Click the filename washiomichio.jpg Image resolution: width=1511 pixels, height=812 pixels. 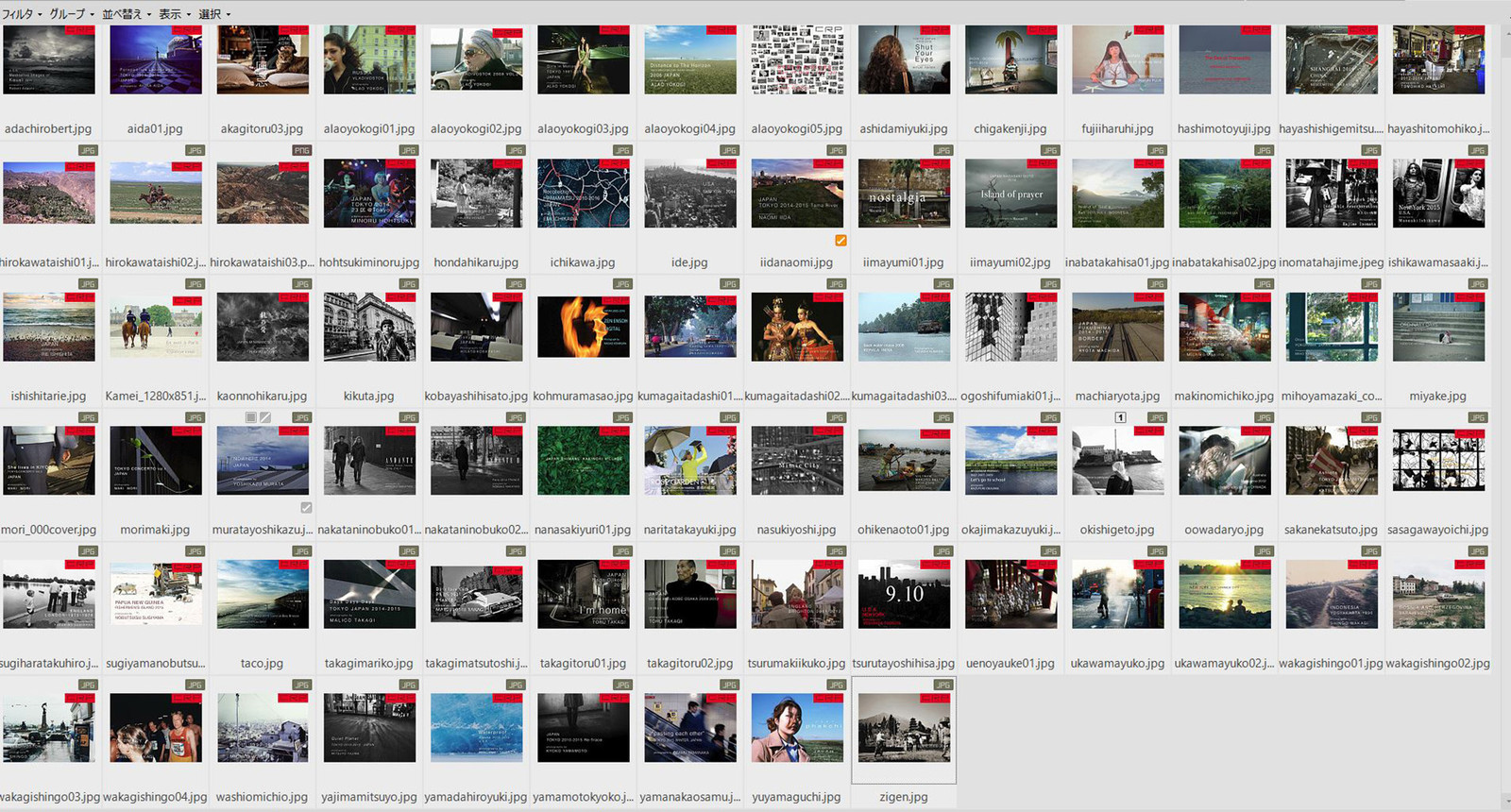(x=263, y=798)
